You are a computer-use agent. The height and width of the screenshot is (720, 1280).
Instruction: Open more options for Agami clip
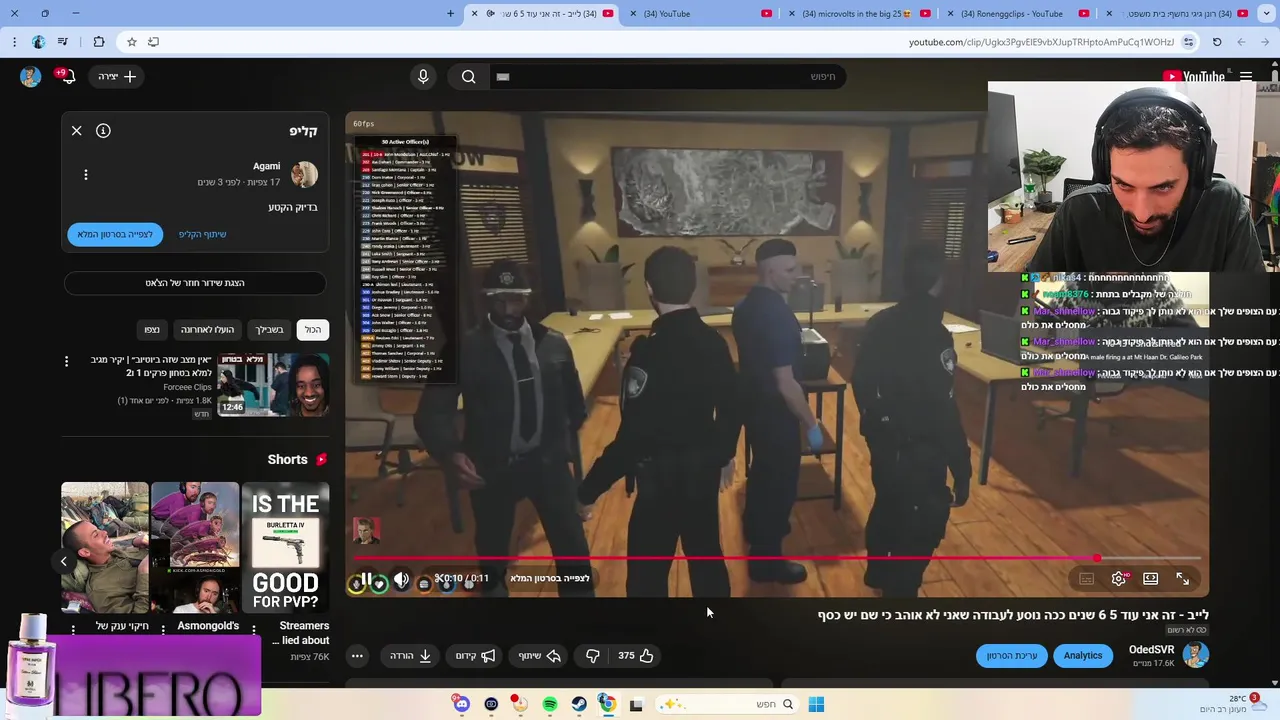coord(86,175)
